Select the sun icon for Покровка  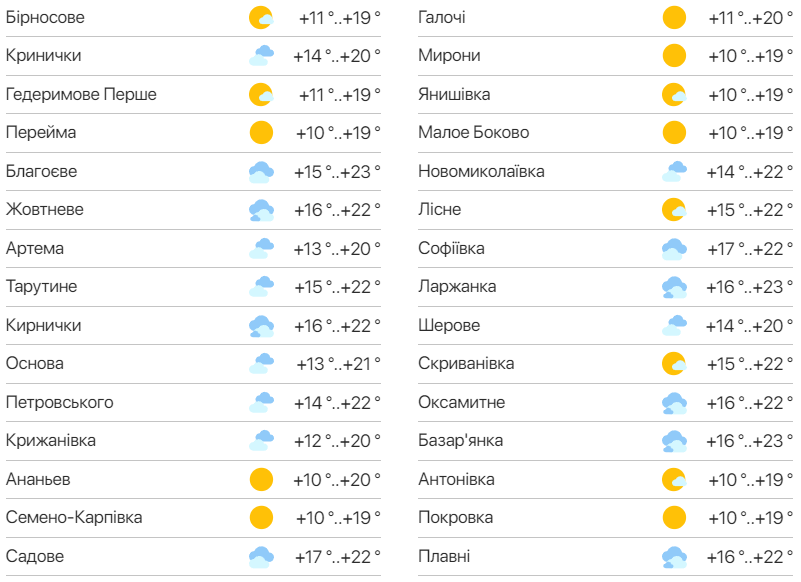click(675, 518)
